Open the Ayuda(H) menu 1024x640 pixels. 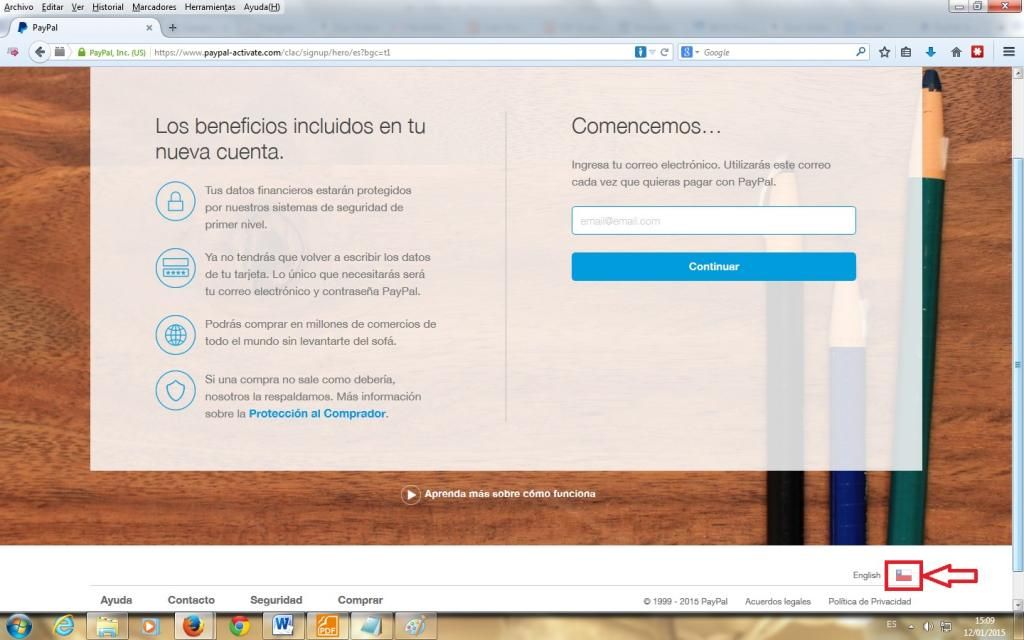click(x=262, y=7)
